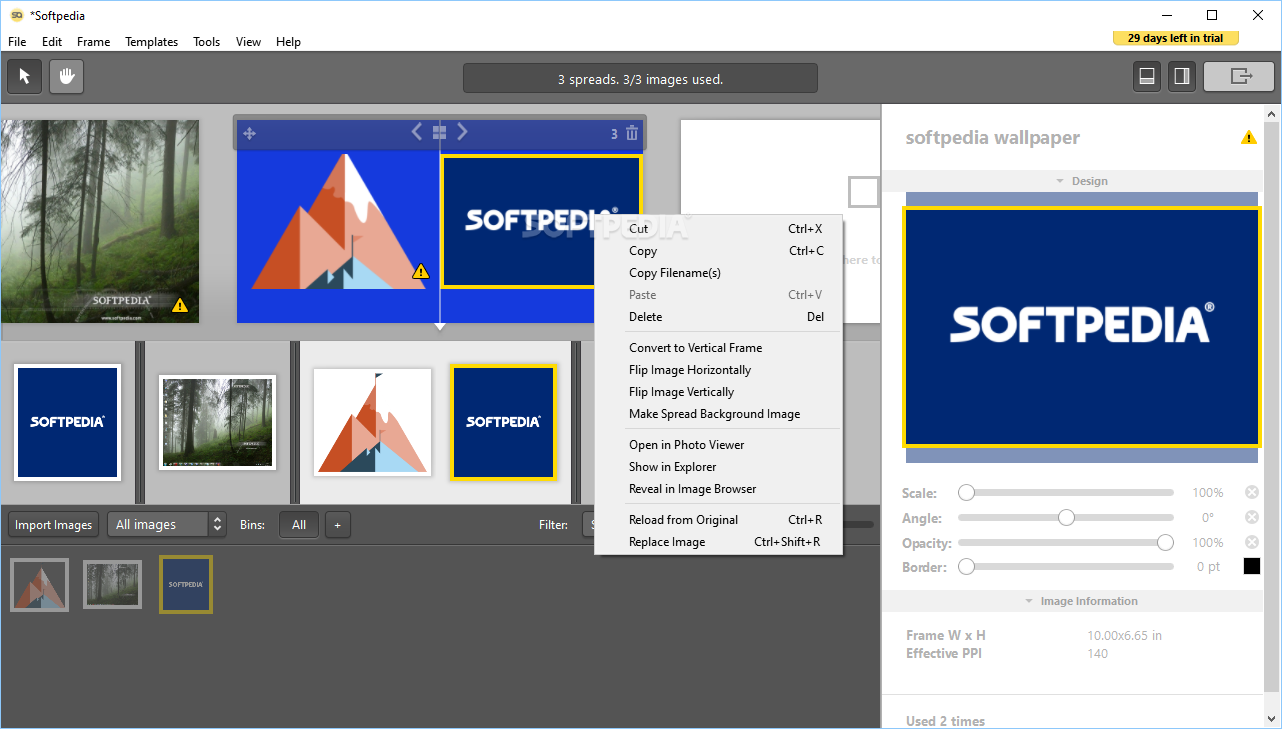The width and height of the screenshot is (1282, 729).
Task: Click warning icon beside softpedia wallpaper title
Action: click(x=1249, y=138)
